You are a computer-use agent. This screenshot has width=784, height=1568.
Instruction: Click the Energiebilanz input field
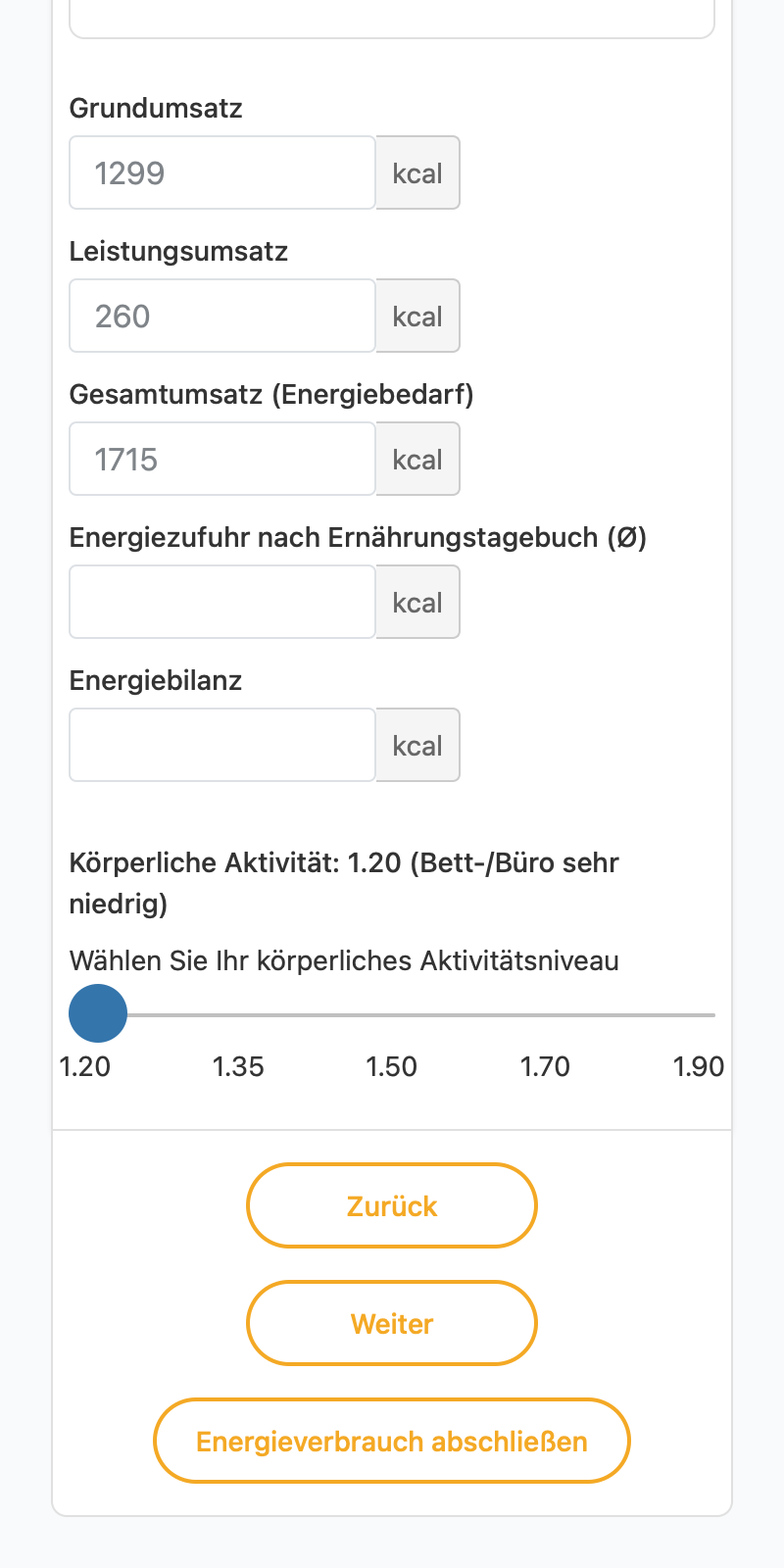click(x=222, y=745)
